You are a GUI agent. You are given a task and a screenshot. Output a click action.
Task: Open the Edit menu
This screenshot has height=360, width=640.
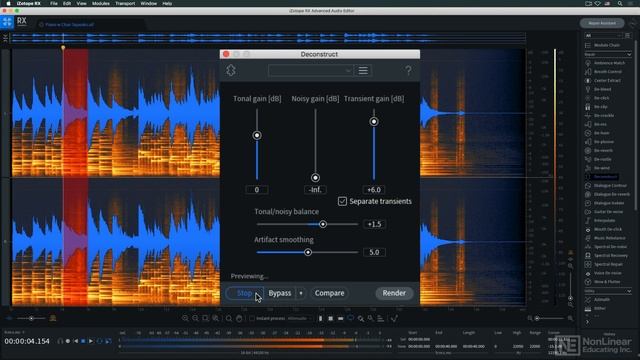coord(67,3)
